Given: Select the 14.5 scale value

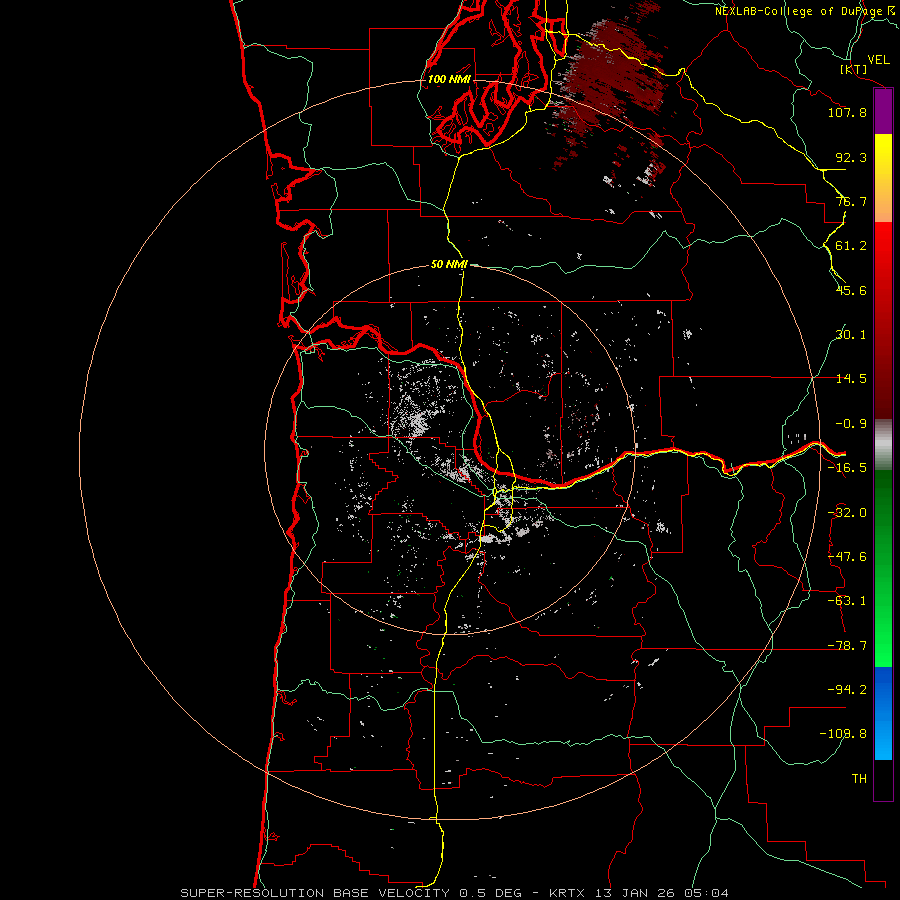Looking at the screenshot, I should tap(851, 379).
